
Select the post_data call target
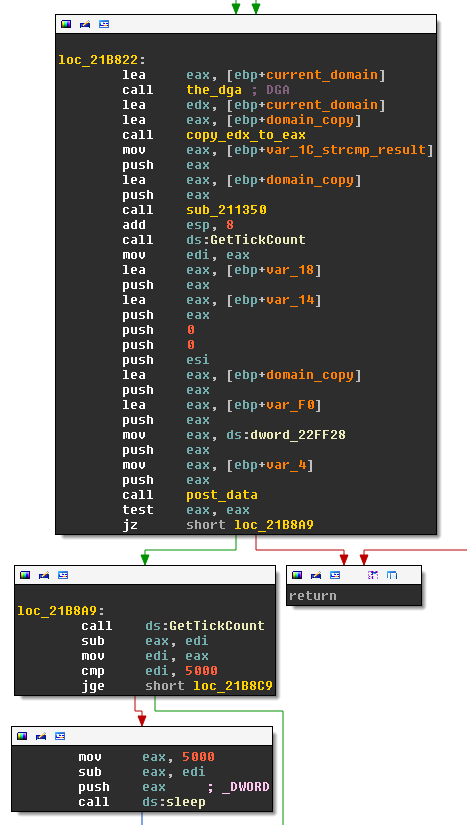click(x=222, y=495)
